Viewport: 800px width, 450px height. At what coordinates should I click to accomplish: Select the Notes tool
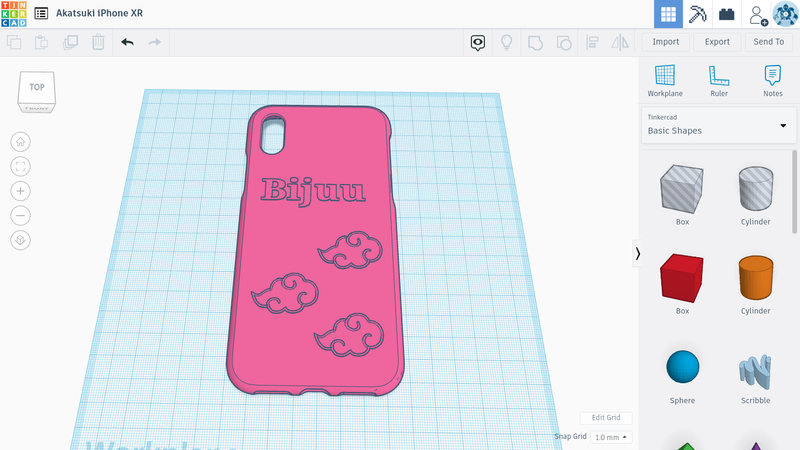[x=772, y=81]
